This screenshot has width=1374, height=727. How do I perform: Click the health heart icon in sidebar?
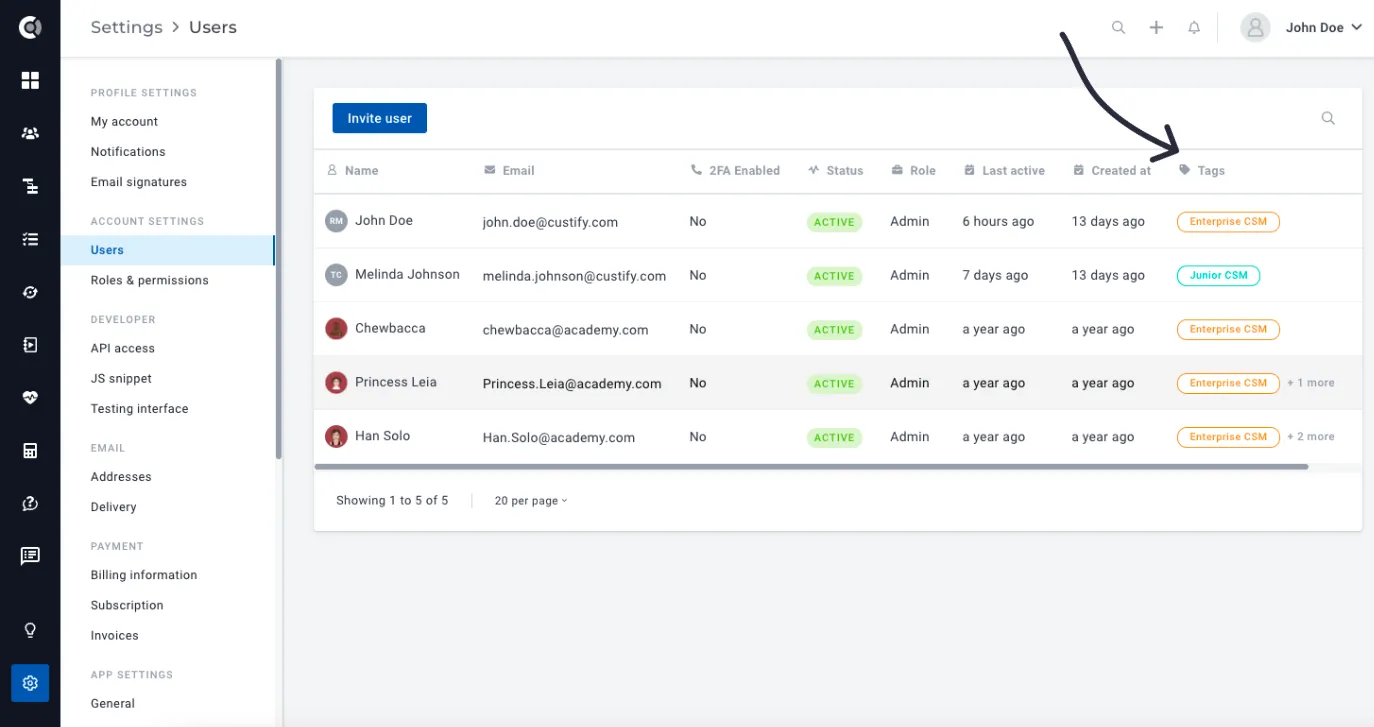pyautogui.click(x=30, y=398)
